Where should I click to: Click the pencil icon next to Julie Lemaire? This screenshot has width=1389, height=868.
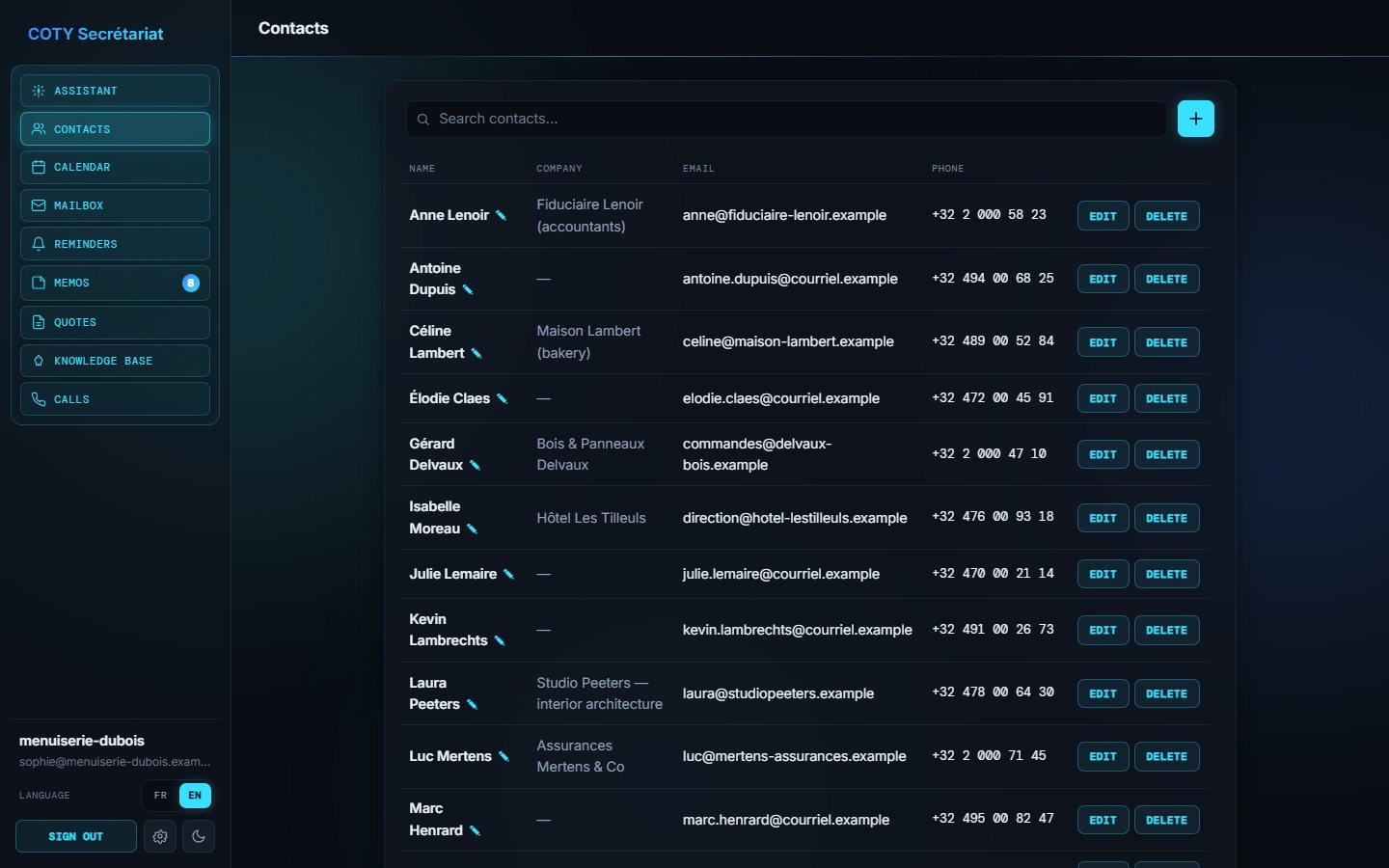tap(508, 574)
